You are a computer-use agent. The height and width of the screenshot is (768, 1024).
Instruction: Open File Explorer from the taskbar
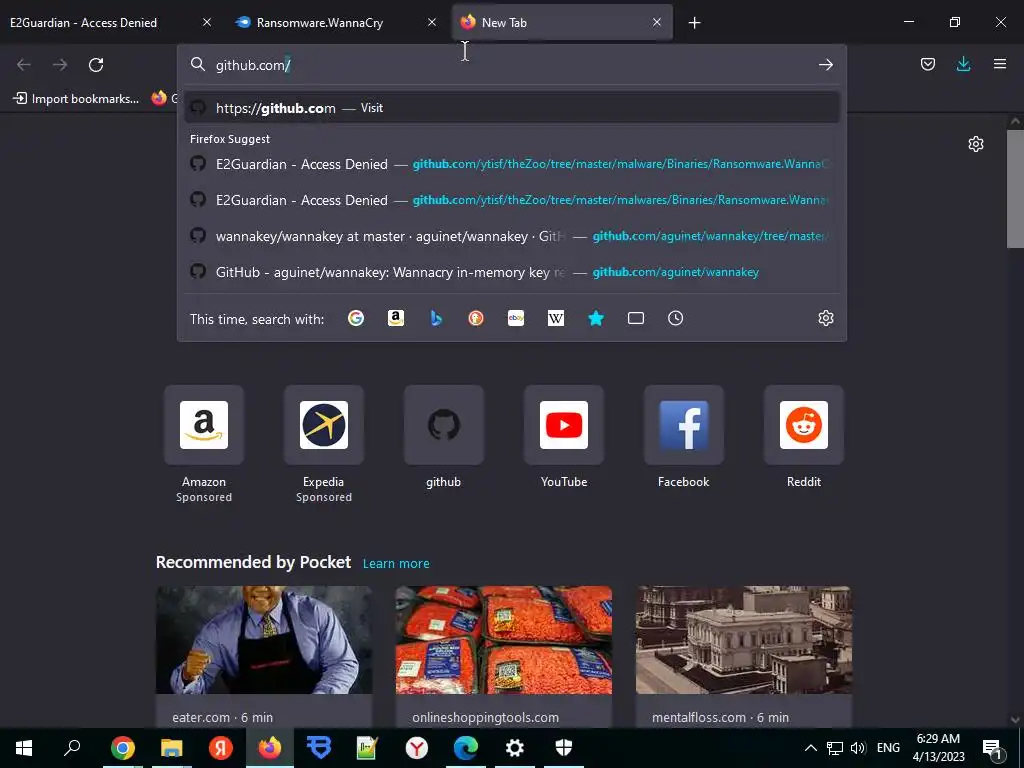pos(172,748)
